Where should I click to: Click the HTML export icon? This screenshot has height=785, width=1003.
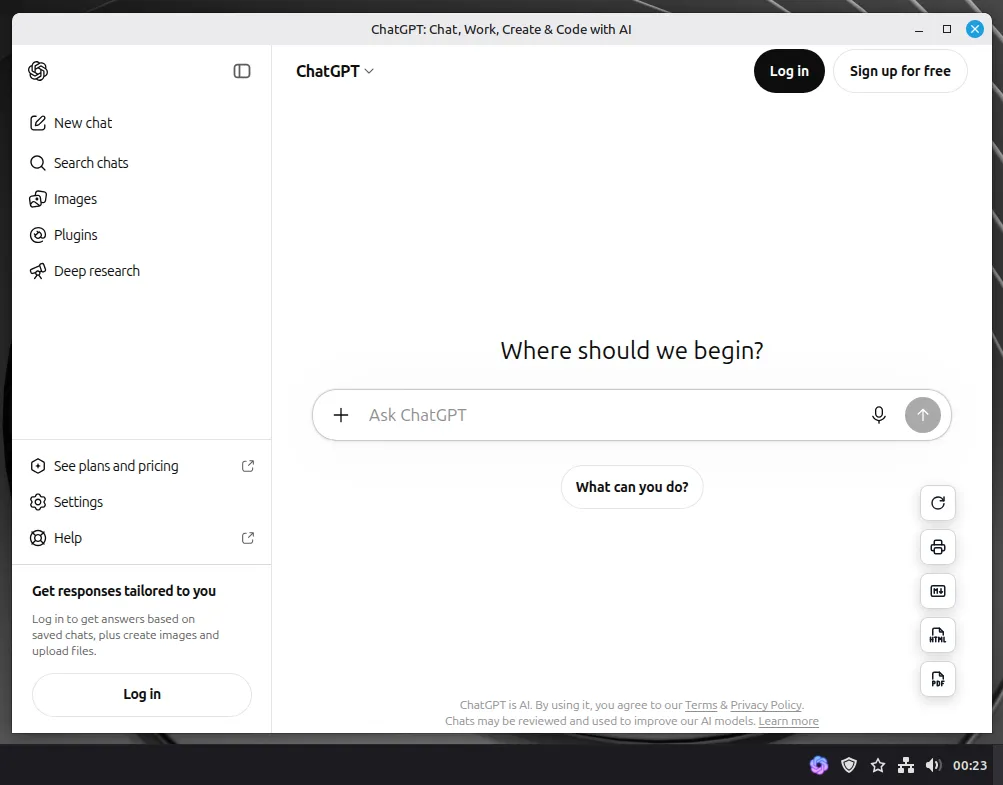click(938, 635)
